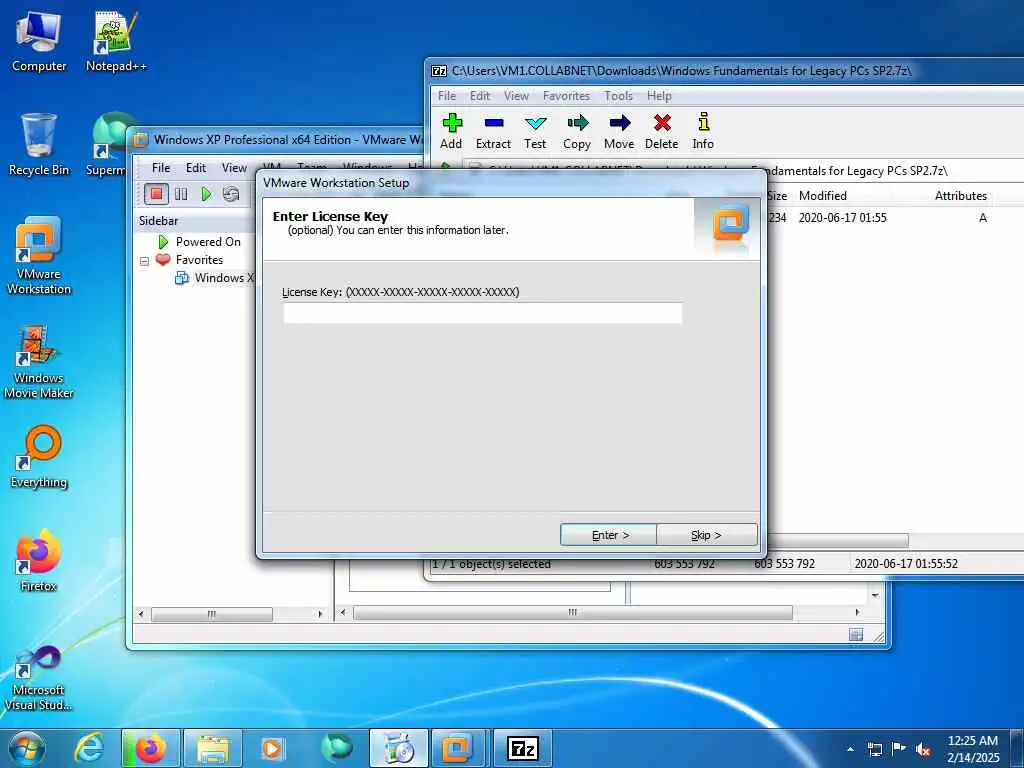
Task: Click the Extract icon in 7-Zip
Action: pyautogui.click(x=493, y=131)
